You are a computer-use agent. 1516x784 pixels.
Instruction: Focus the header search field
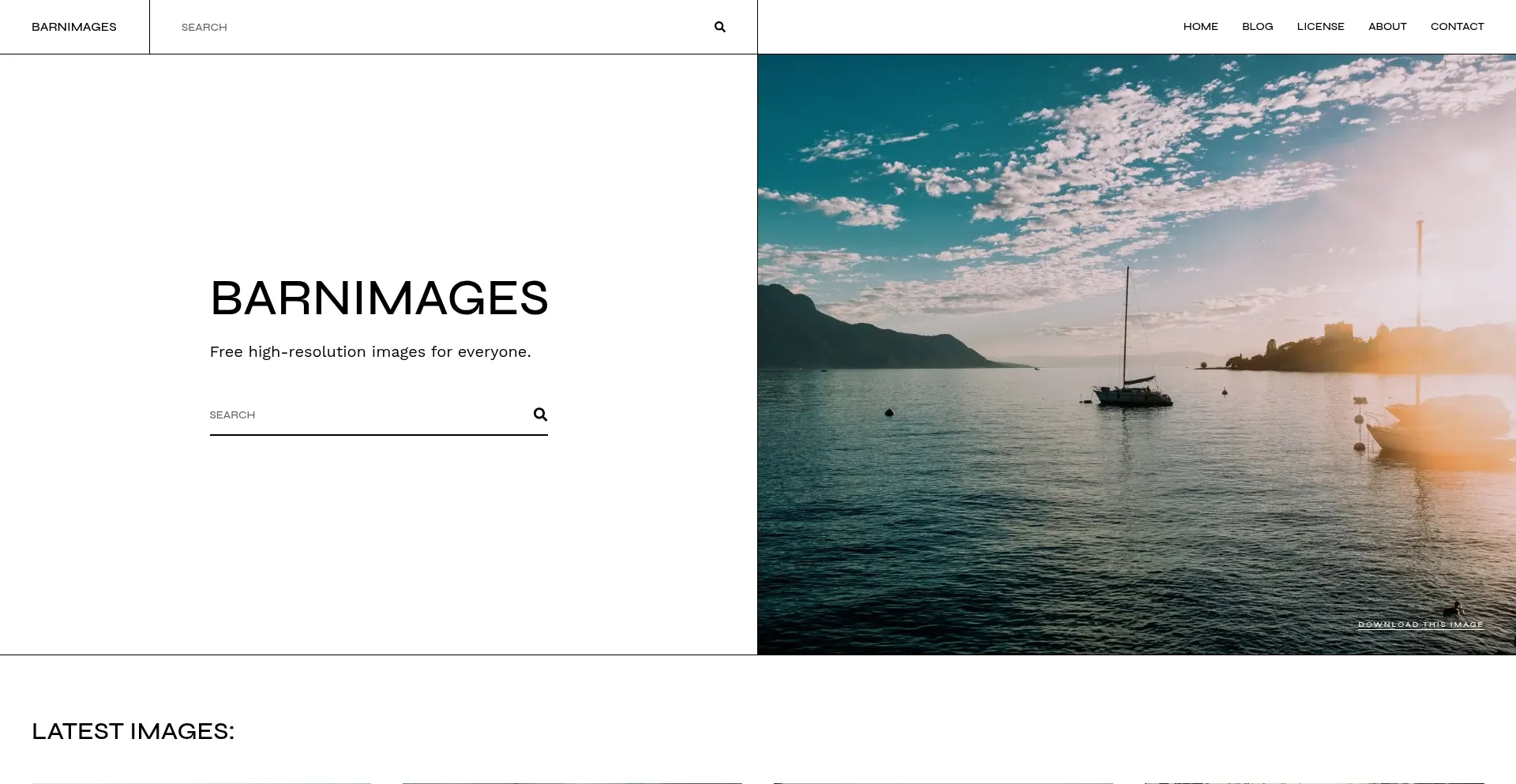434,27
